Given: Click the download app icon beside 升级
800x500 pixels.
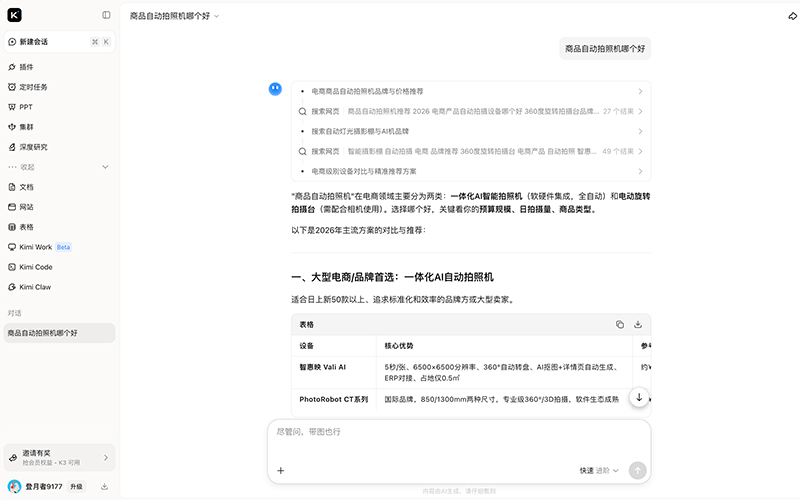Looking at the screenshot, I should (105, 486).
